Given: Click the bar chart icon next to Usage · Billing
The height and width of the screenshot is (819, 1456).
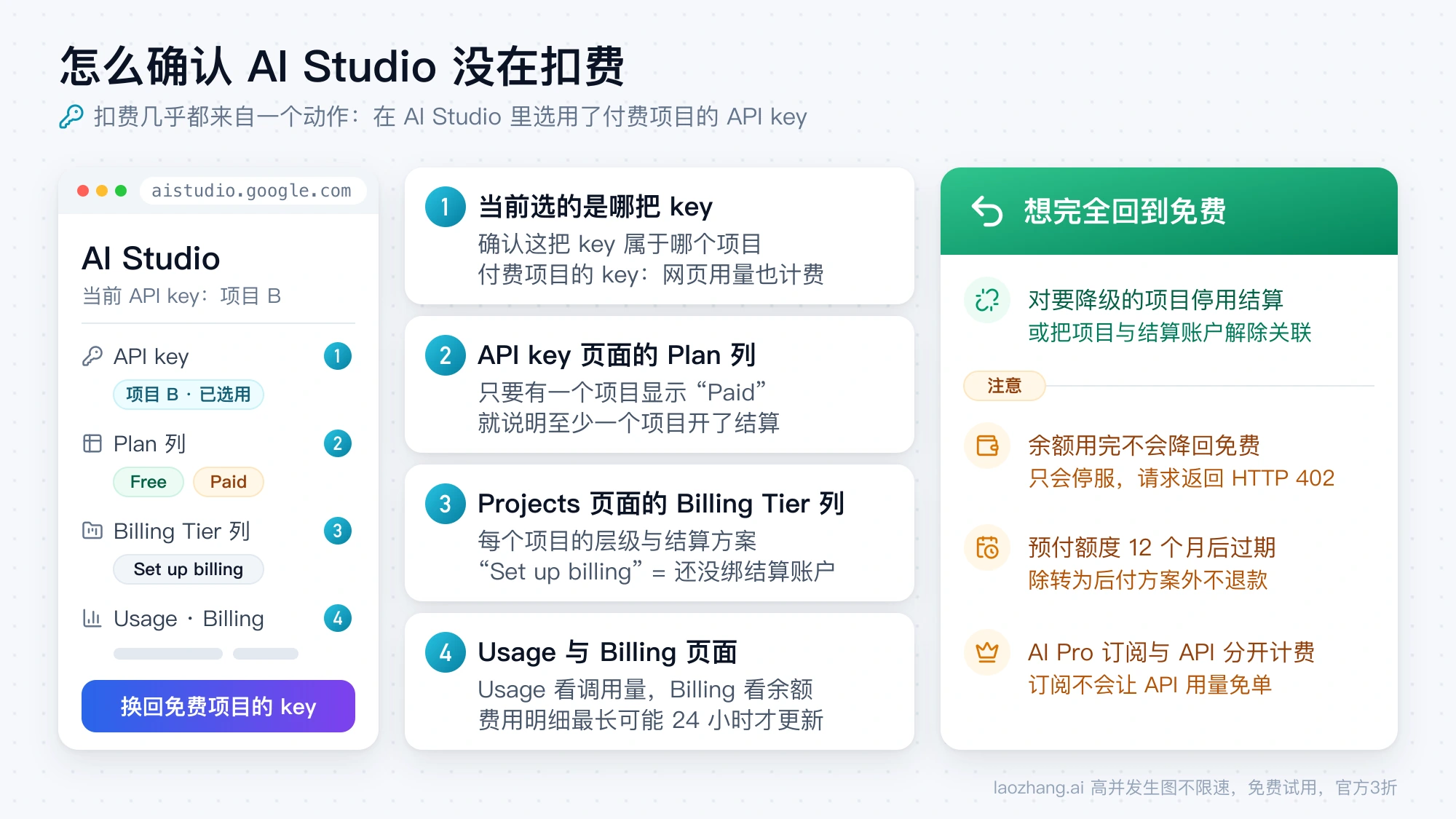Looking at the screenshot, I should coord(92,618).
